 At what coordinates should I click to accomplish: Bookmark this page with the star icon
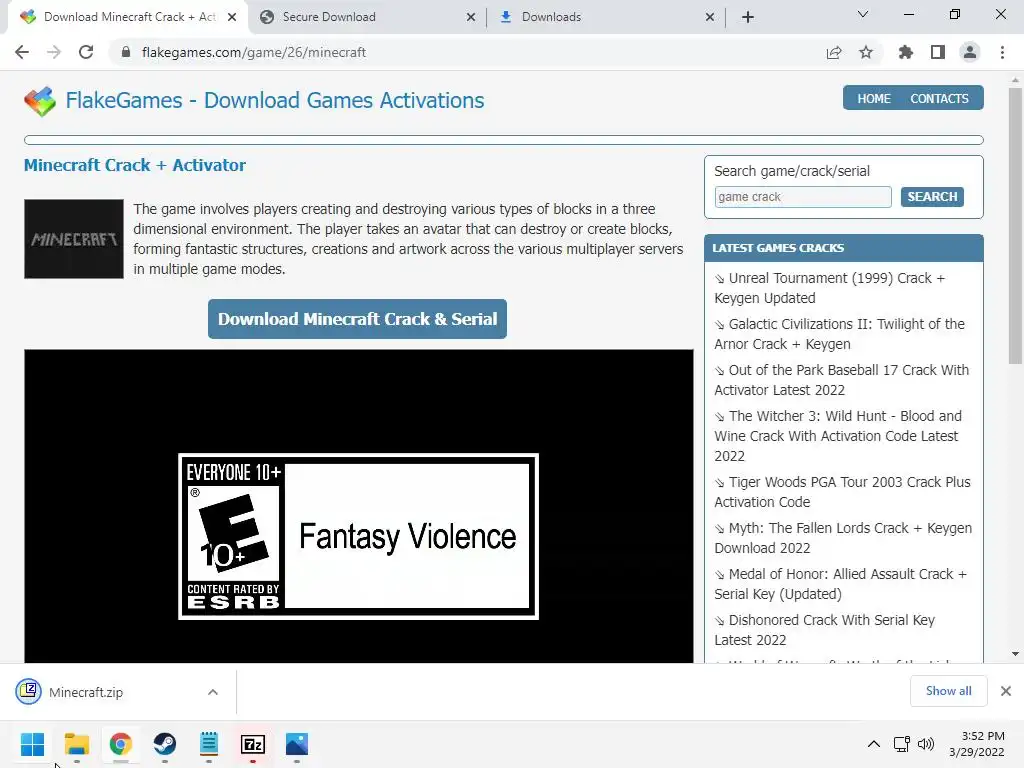click(866, 52)
